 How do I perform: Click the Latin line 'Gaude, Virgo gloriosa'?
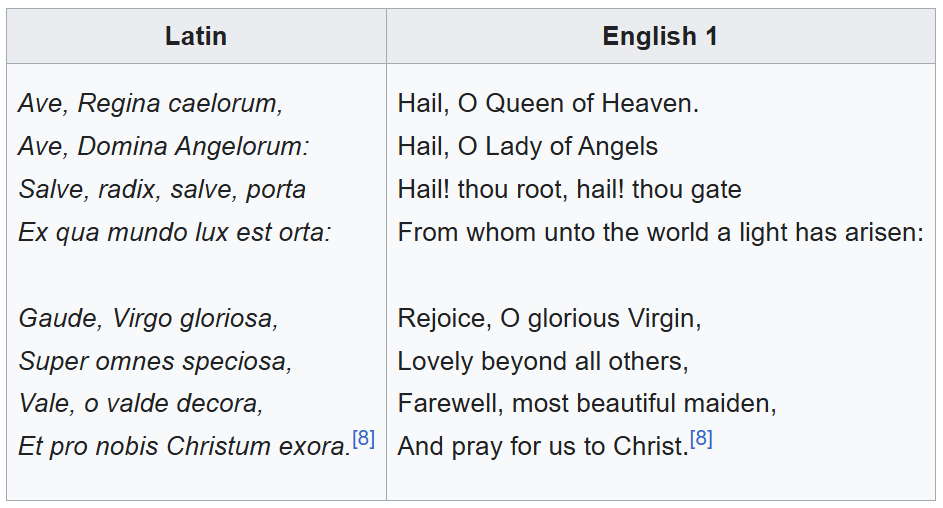(148, 318)
